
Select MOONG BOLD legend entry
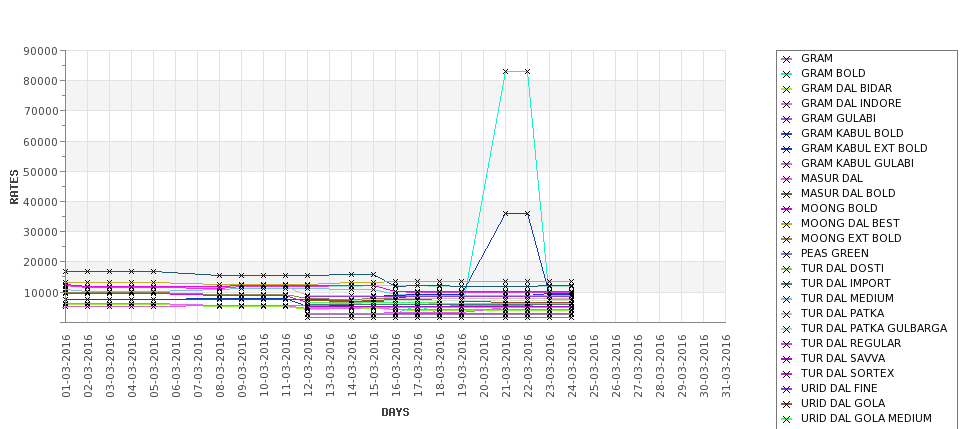click(x=839, y=208)
